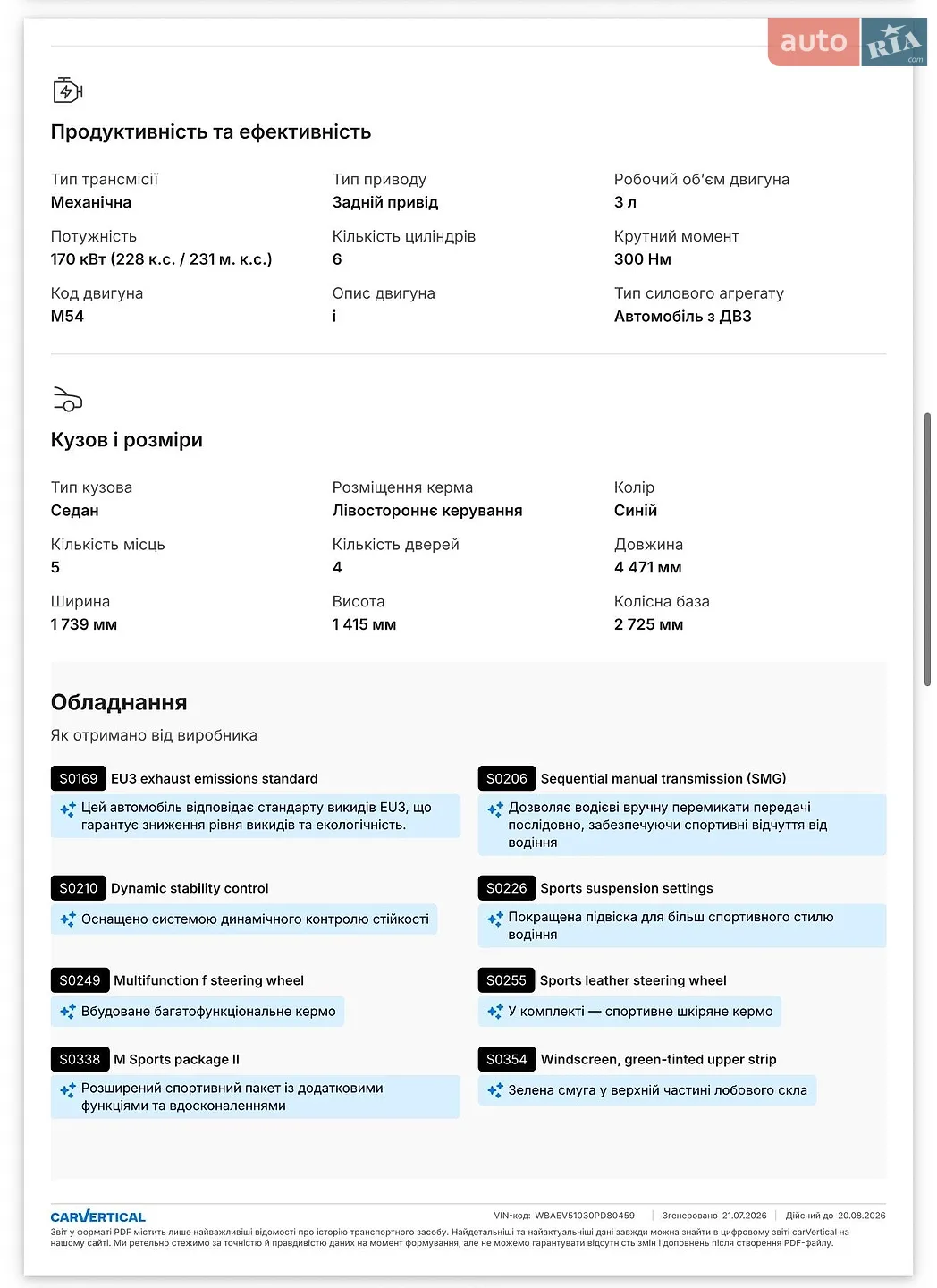Click the sparkle icon under Sequential manual transmission
The height and width of the screenshot is (1288, 937).
pyautogui.click(x=495, y=809)
